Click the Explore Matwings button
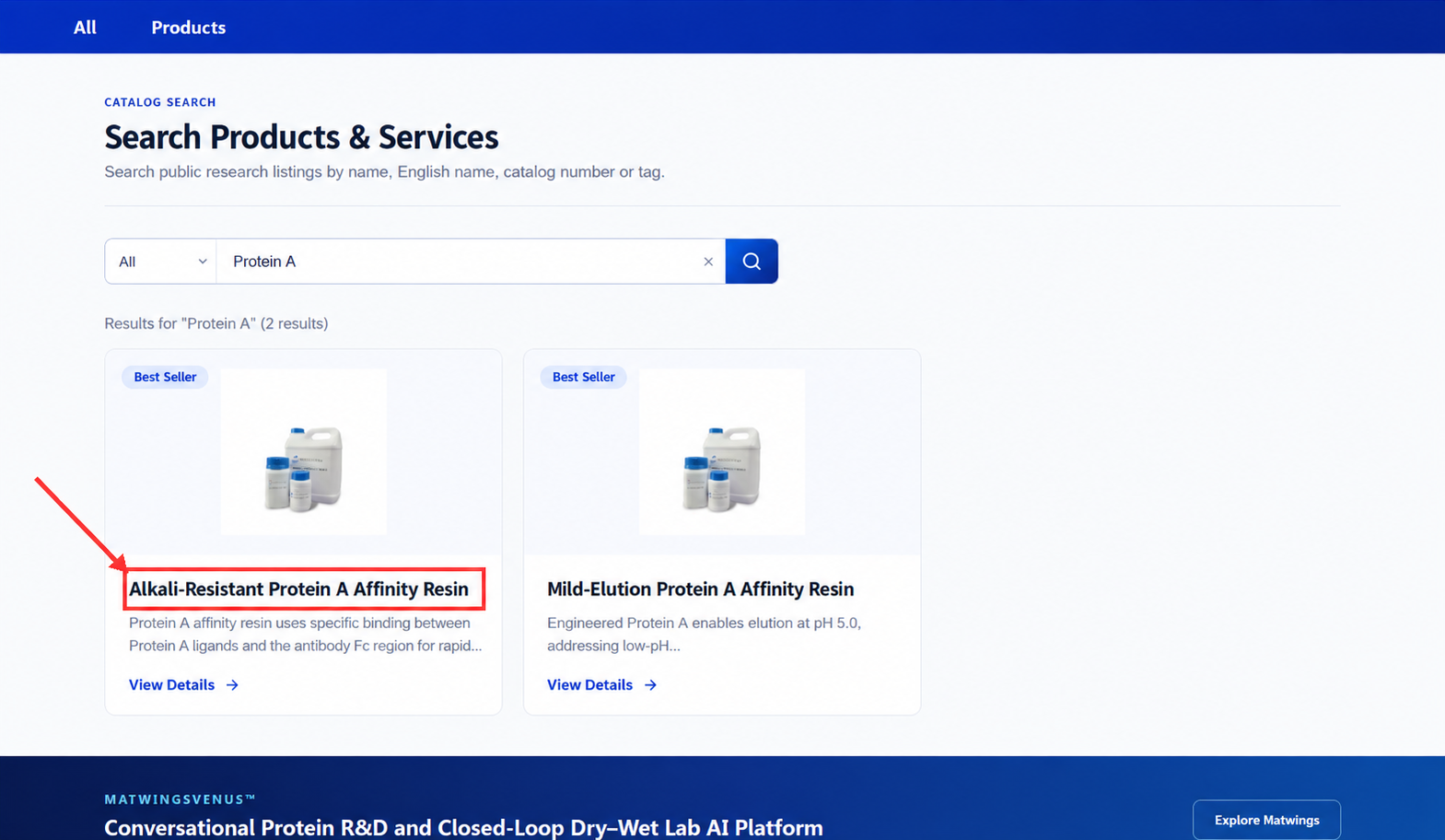The height and width of the screenshot is (840, 1445). (1266, 820)
